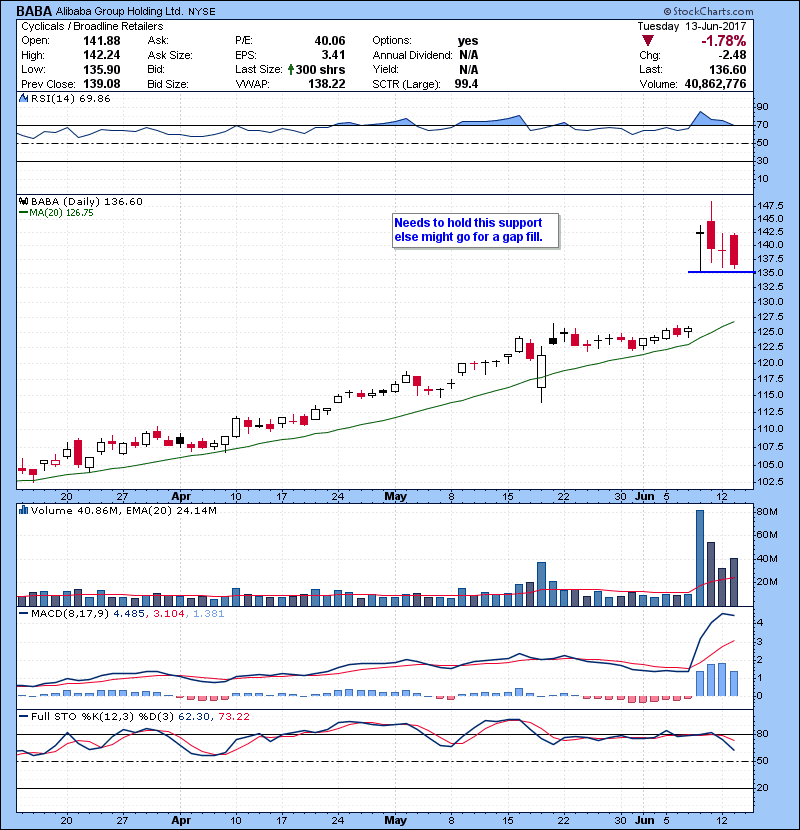The image size is (800, 830).
Task: Click the Last price 136.60 in the header
Action: [727, 69]
